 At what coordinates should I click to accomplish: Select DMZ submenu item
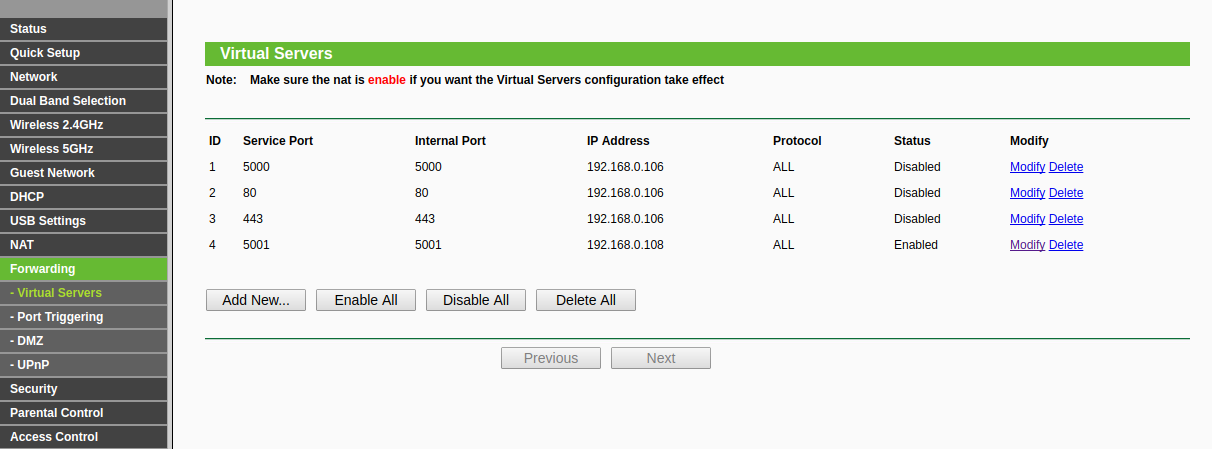[84, 341]
